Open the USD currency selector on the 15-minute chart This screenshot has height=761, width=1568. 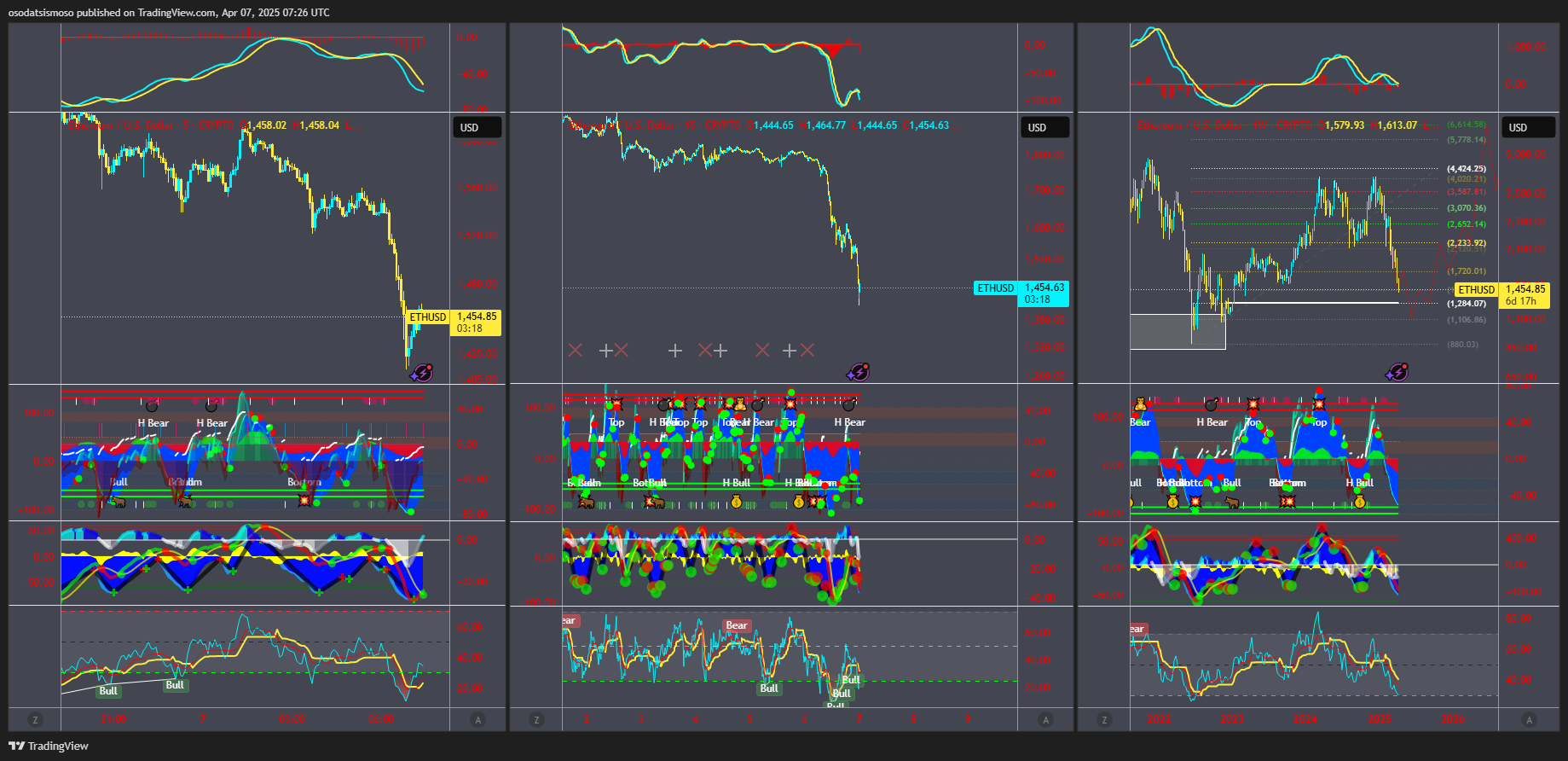pos(1044,128)
